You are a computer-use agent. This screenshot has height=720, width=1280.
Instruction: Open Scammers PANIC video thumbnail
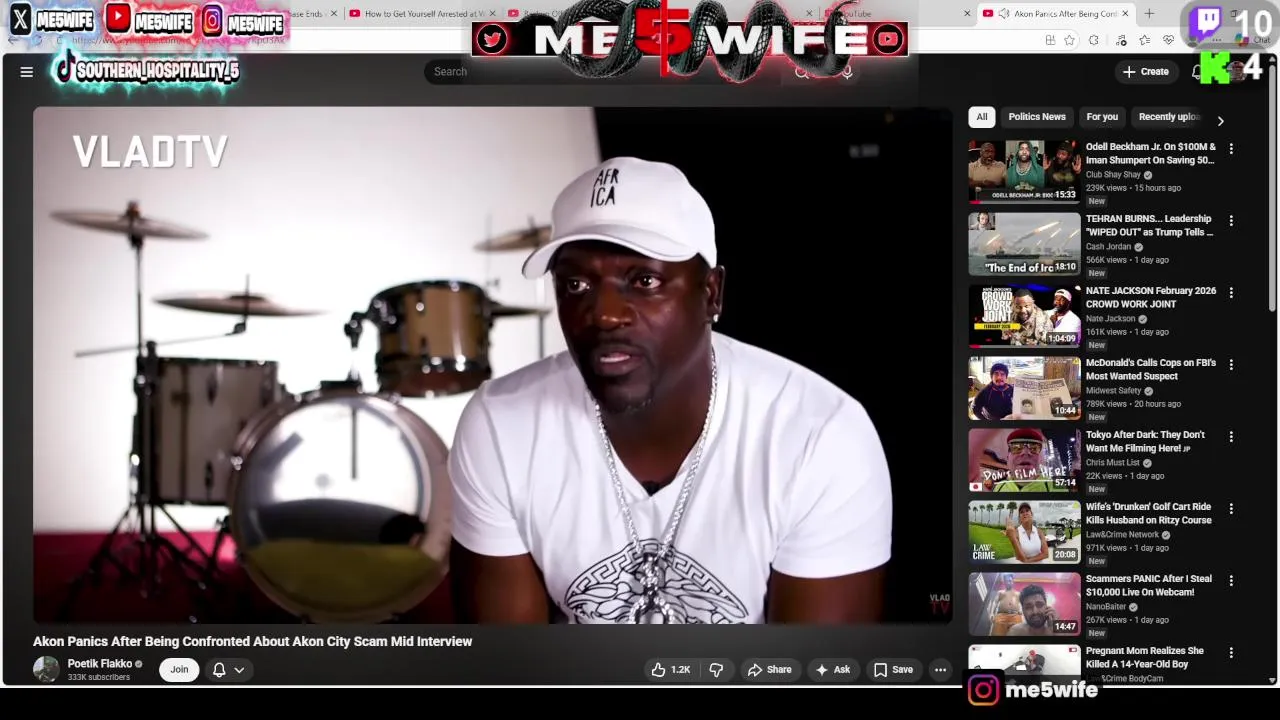[1024, 603]
